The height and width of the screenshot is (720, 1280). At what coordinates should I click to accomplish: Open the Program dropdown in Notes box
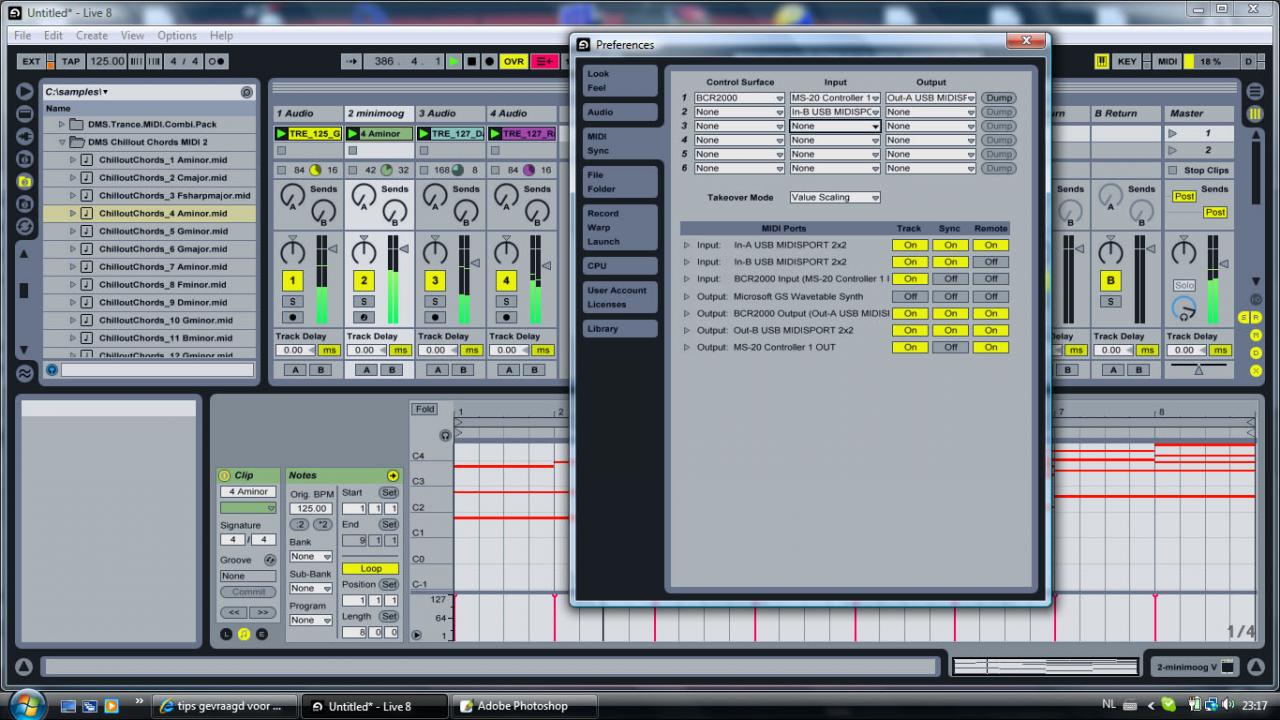click(310, 620)
